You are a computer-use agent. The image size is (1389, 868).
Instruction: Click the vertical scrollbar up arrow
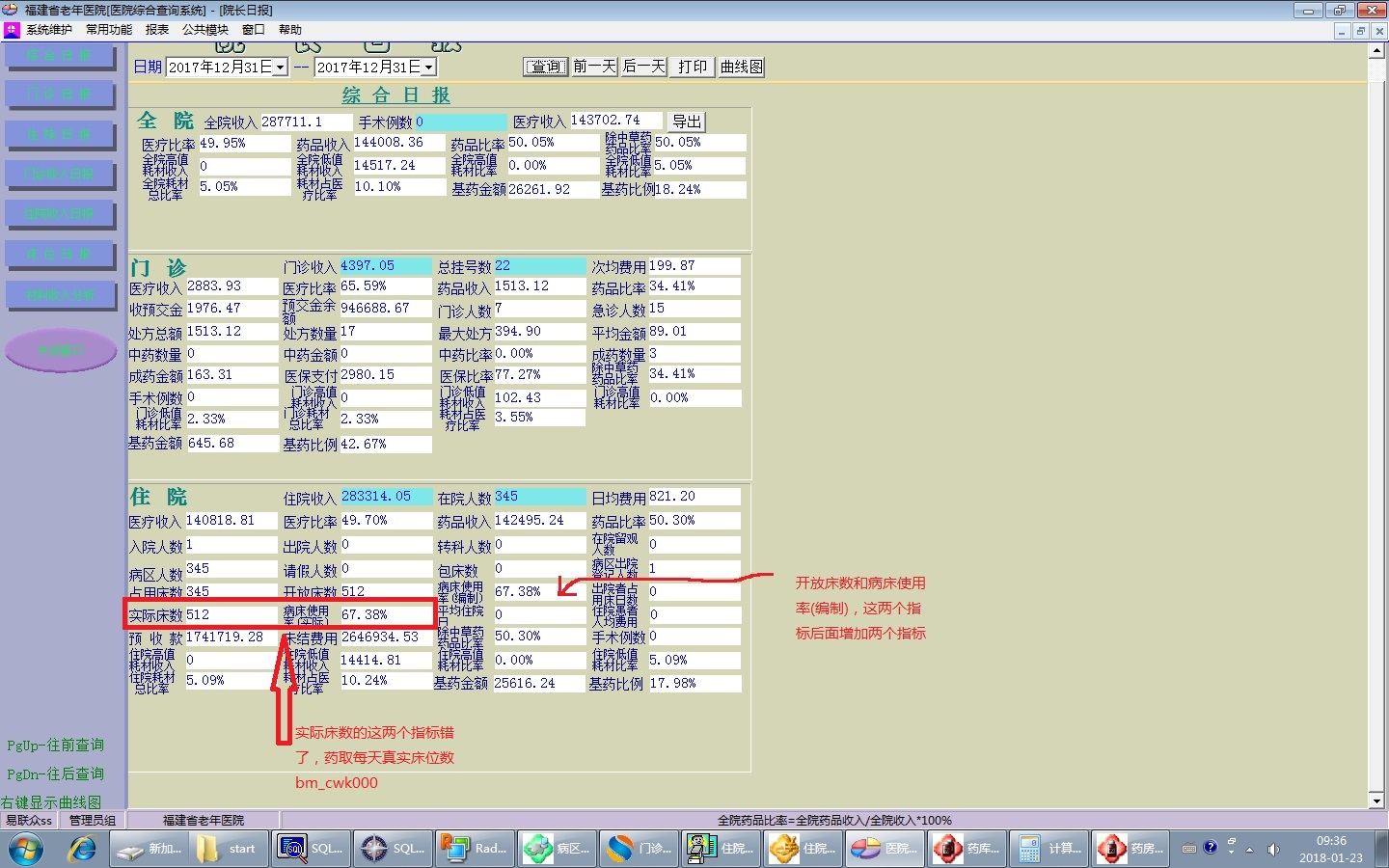pyautogui.click(x=1376, y=51)
